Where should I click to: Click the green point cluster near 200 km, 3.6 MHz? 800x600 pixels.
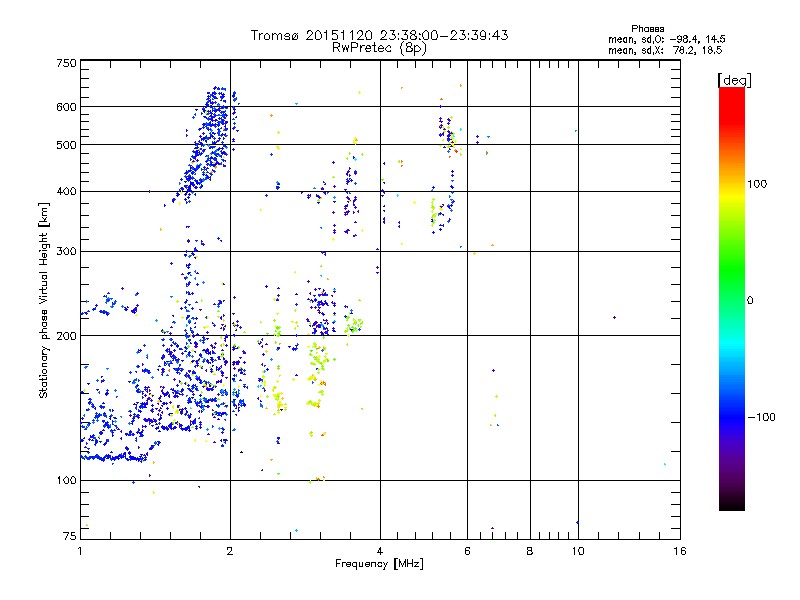click(354, 326)
